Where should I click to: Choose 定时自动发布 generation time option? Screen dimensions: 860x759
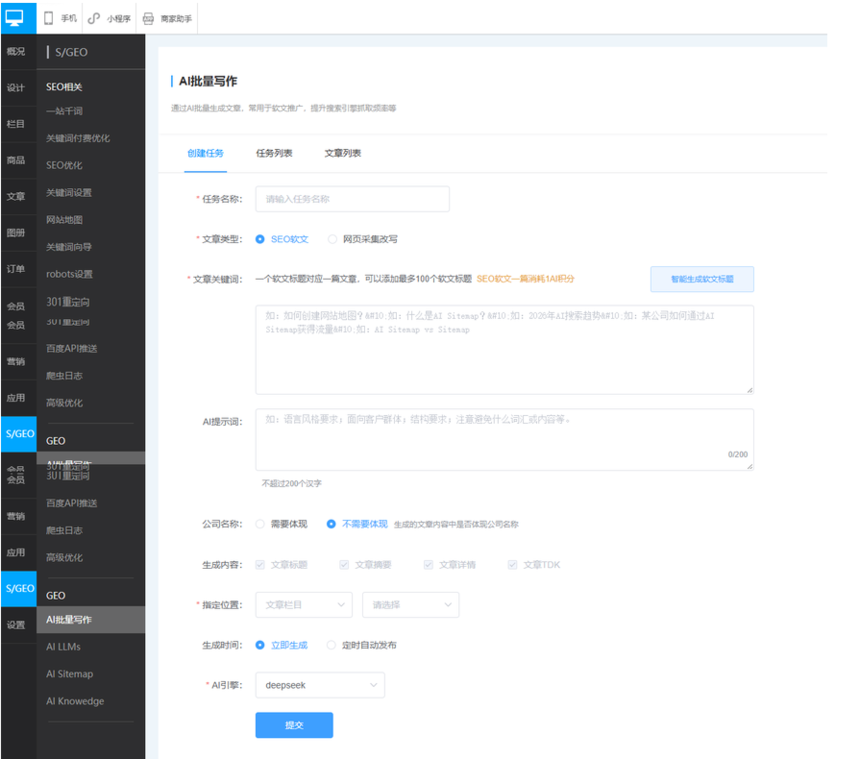(x=331, y=645)
